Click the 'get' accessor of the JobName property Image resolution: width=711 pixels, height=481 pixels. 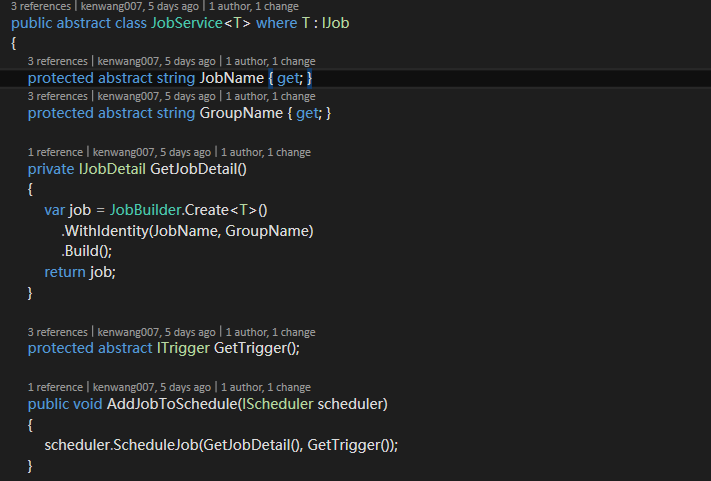pyautogui.click(x=288, y=79)
